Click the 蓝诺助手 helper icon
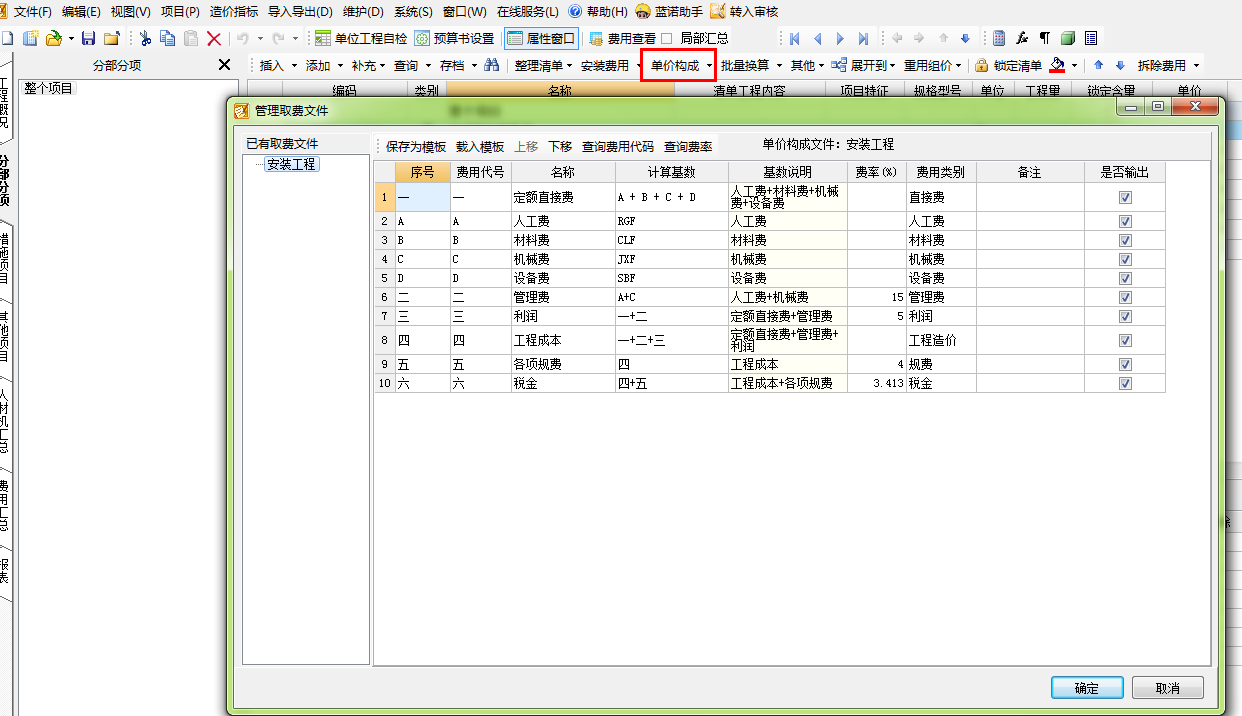Image resolution: width=1242 pixels, height=716 pixels. (643, 12)
